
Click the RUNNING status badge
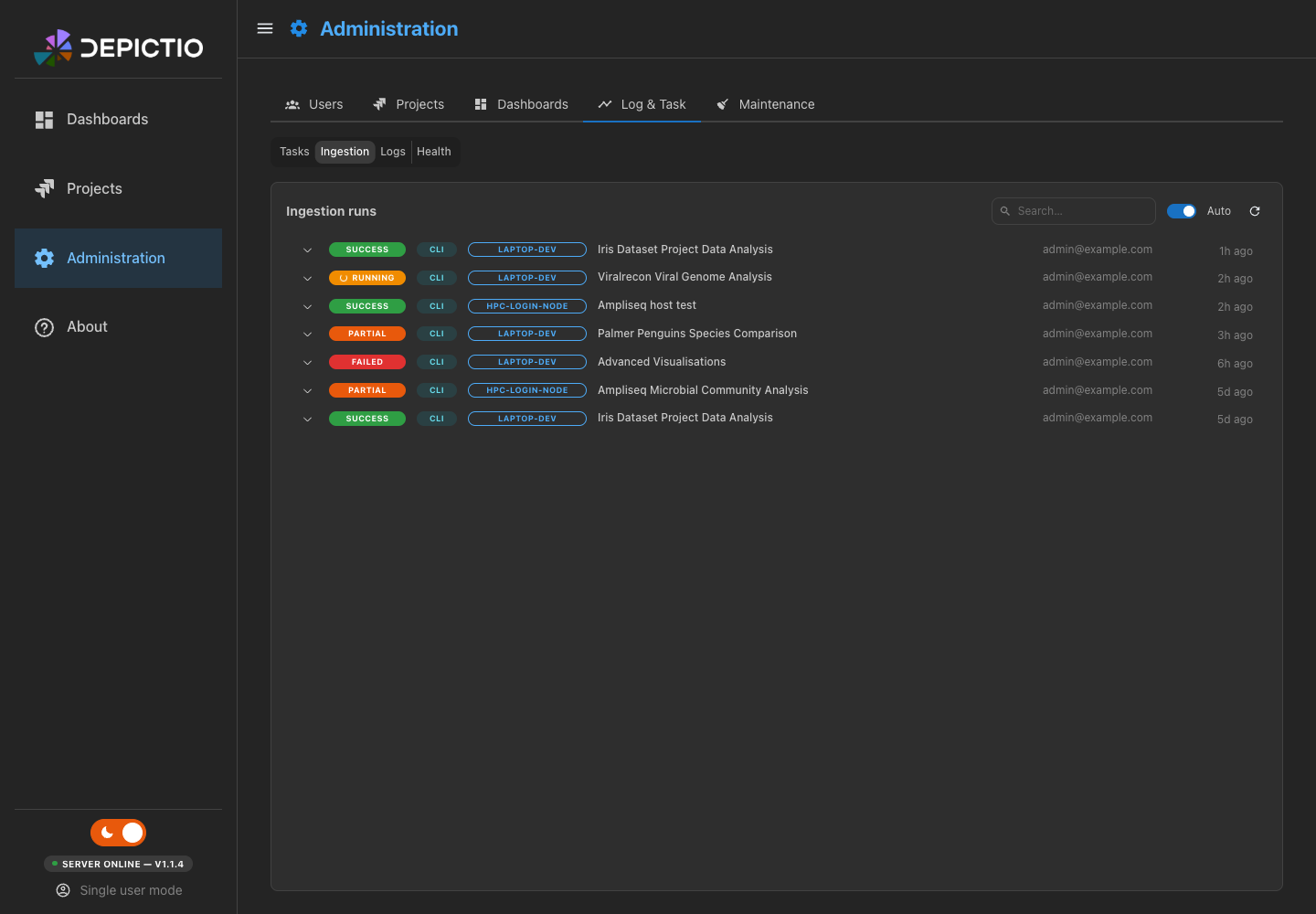(367, 278)
